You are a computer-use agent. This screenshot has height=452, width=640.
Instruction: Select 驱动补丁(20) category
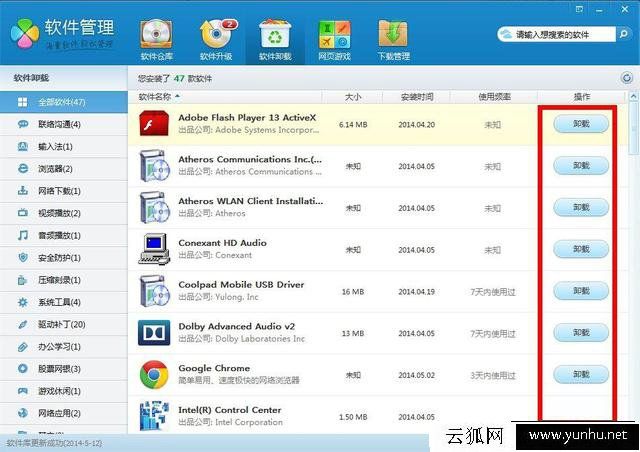[x=64, y=324]
